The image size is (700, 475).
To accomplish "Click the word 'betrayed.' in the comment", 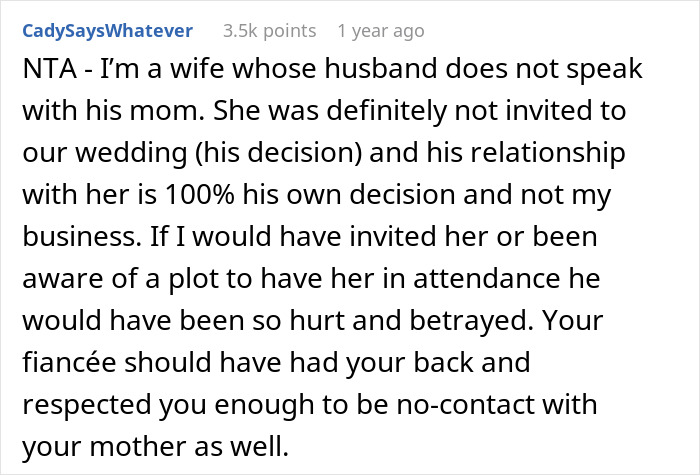I will (x=471, y=321).
